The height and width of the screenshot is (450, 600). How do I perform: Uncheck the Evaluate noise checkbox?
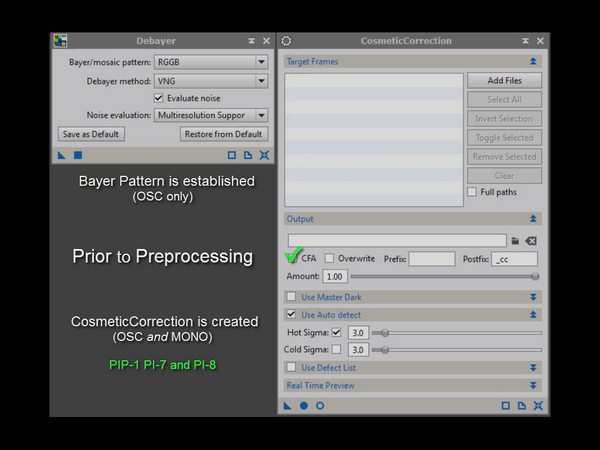pyautogui.click(x=158, y=98)
